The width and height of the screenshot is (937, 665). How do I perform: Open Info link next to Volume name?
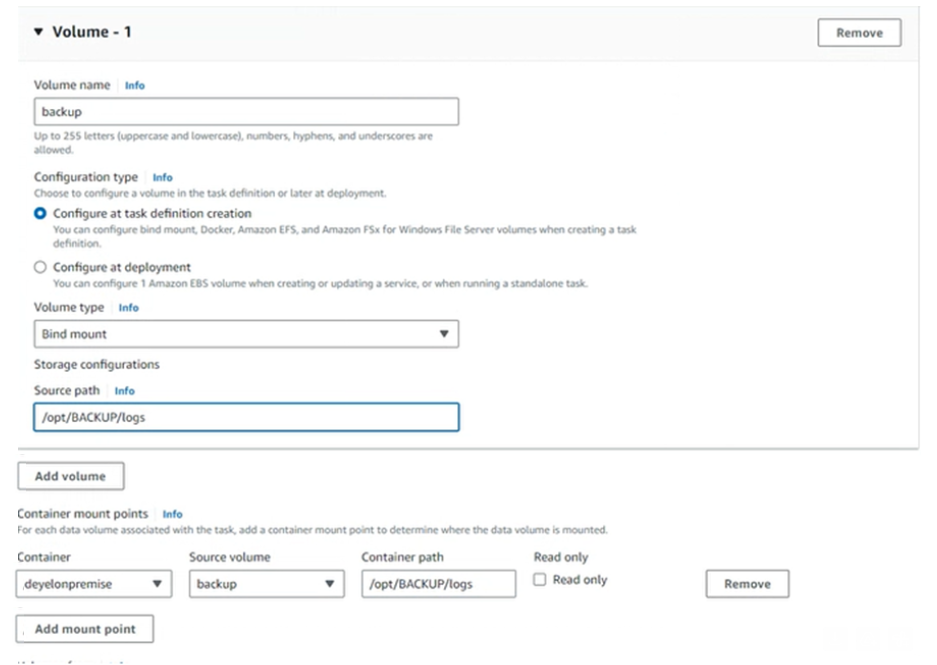click(x=134, y=86)
